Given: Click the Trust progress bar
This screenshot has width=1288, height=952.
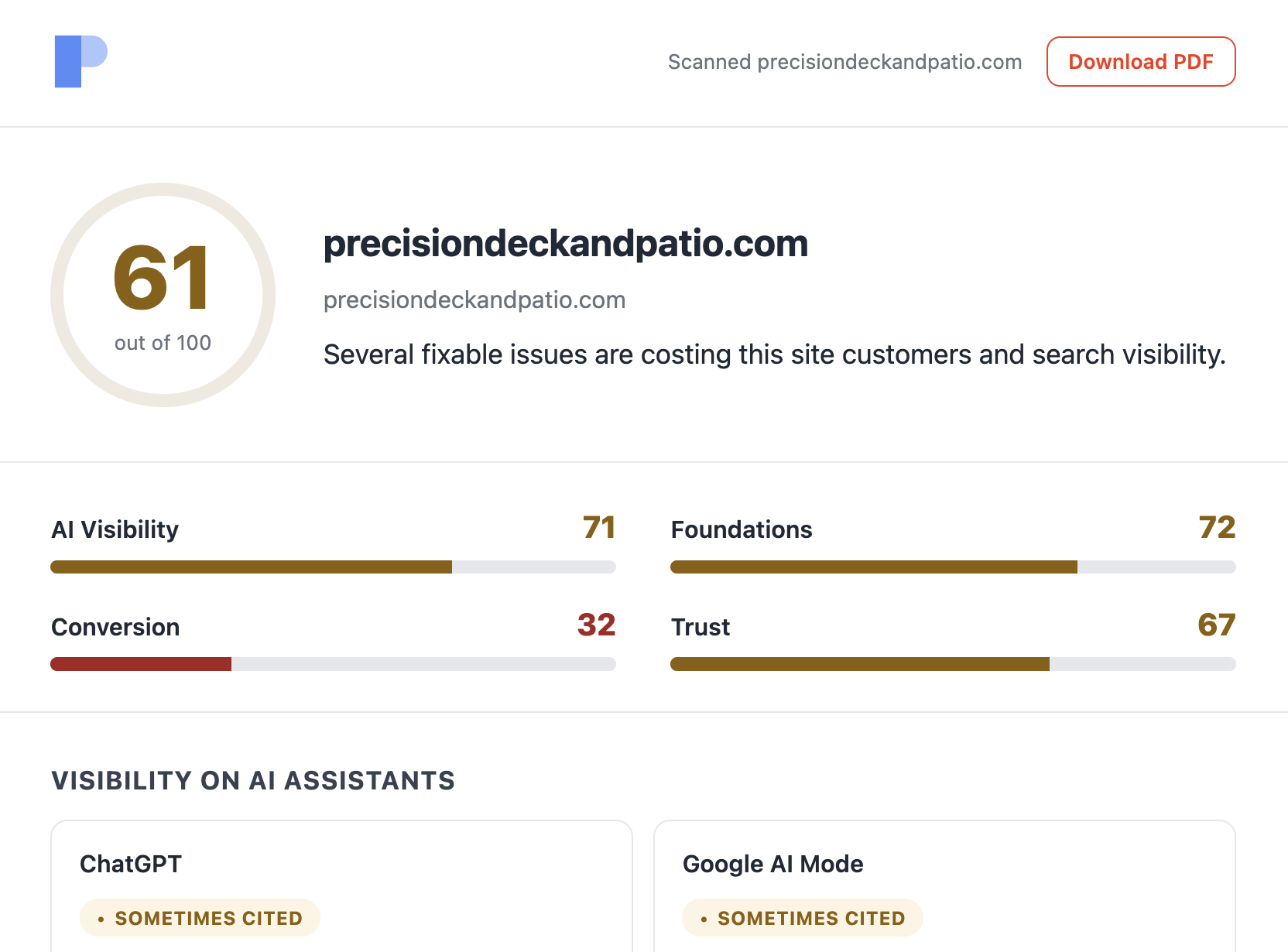Looking at the screenshot, I should click(953, 664).
